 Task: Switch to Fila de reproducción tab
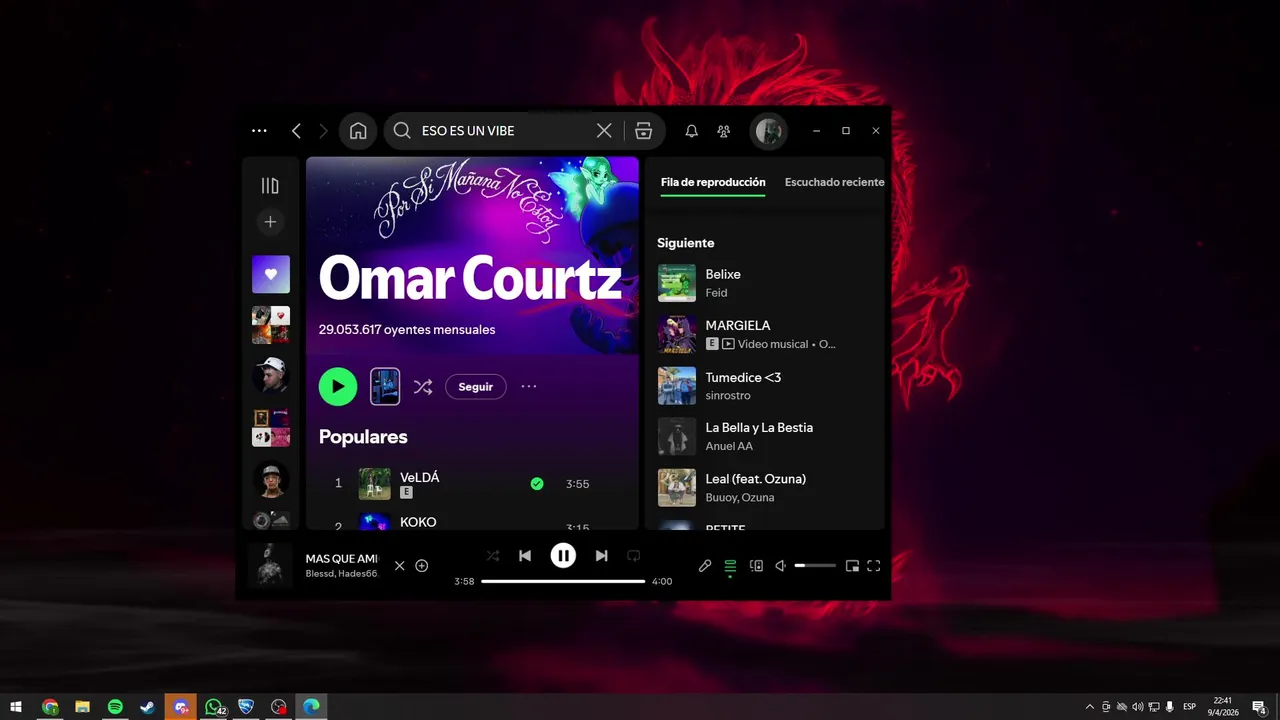click(x=713, y=182)
